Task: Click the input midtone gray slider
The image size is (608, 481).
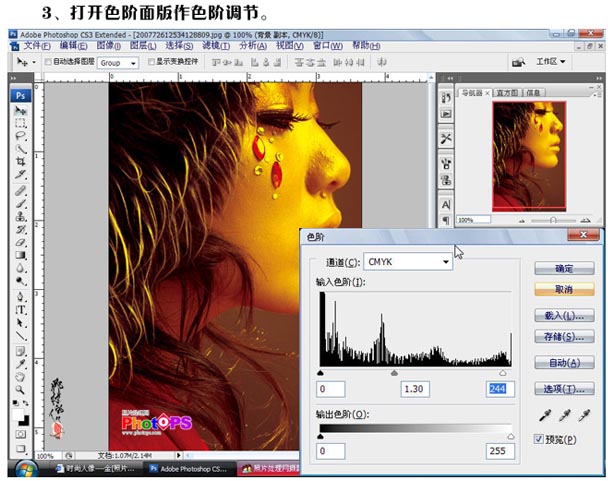Action: click(x=394, y=373)
